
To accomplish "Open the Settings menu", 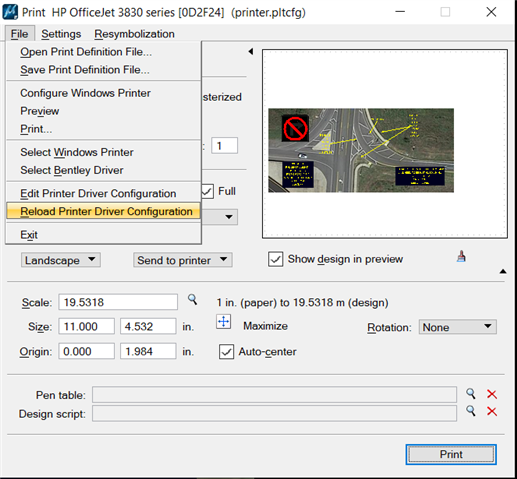I will (61, 34).
